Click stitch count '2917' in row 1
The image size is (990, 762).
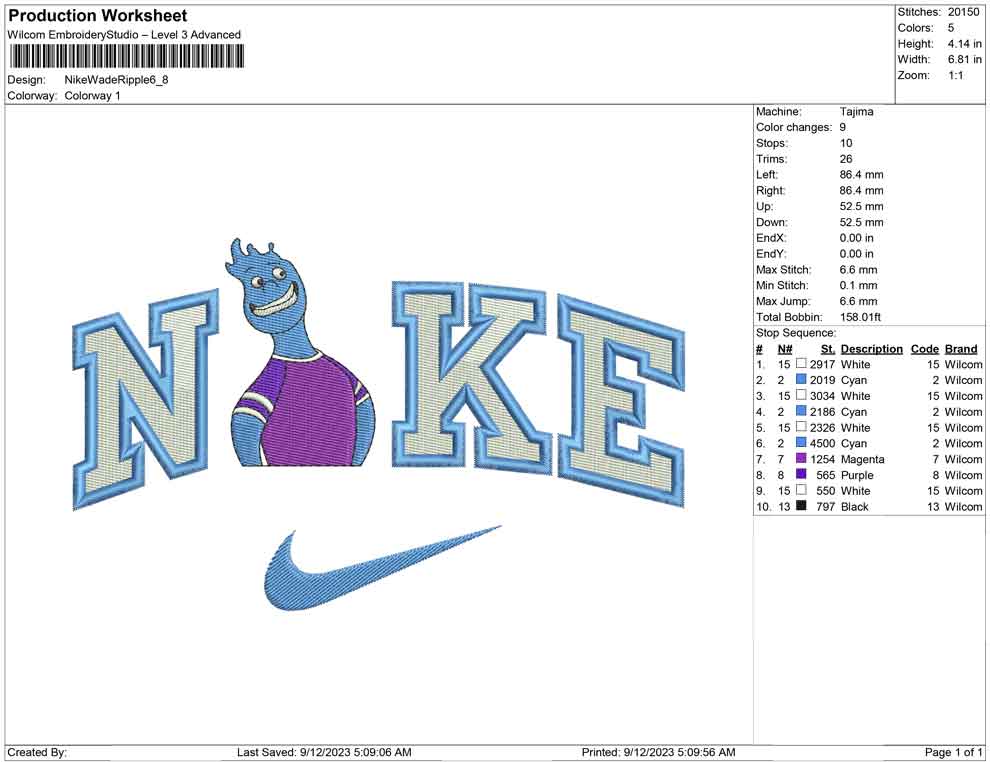(822, 364)
